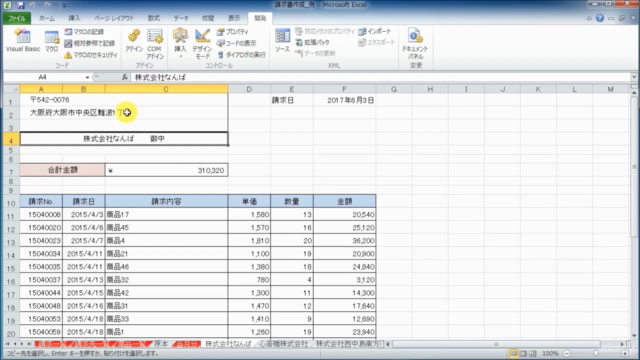Viewport: 640px width, 360px height.
Task: Switch to the ホーム ribbon tab
Action: coord(47,18)
